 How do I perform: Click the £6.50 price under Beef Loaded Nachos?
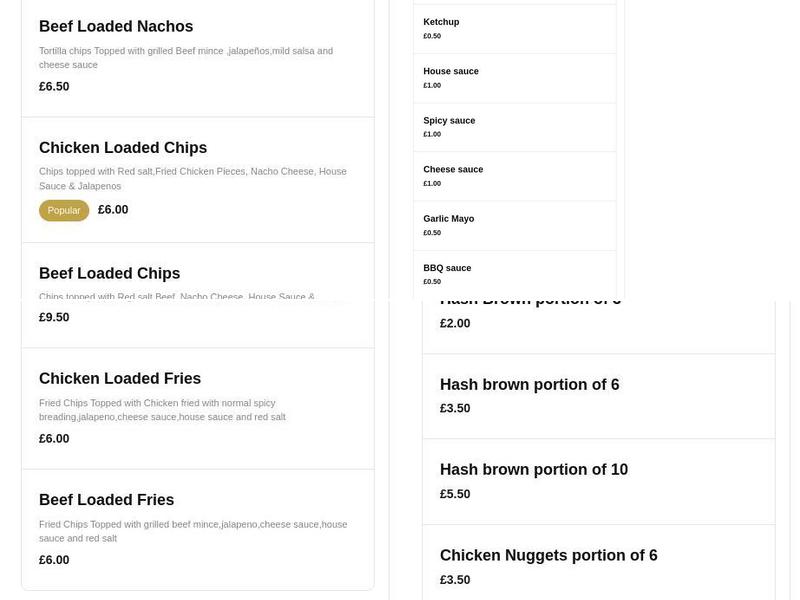53,86
